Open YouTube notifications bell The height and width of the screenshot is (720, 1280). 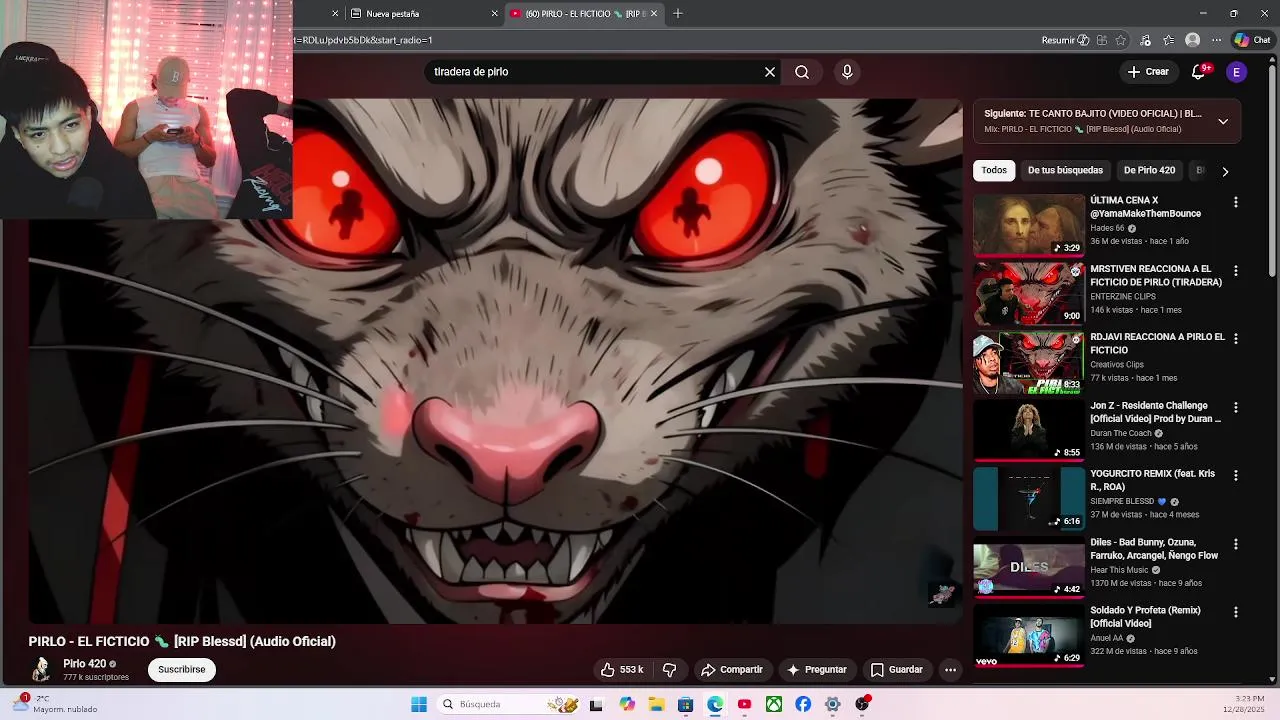point(1199,72)
